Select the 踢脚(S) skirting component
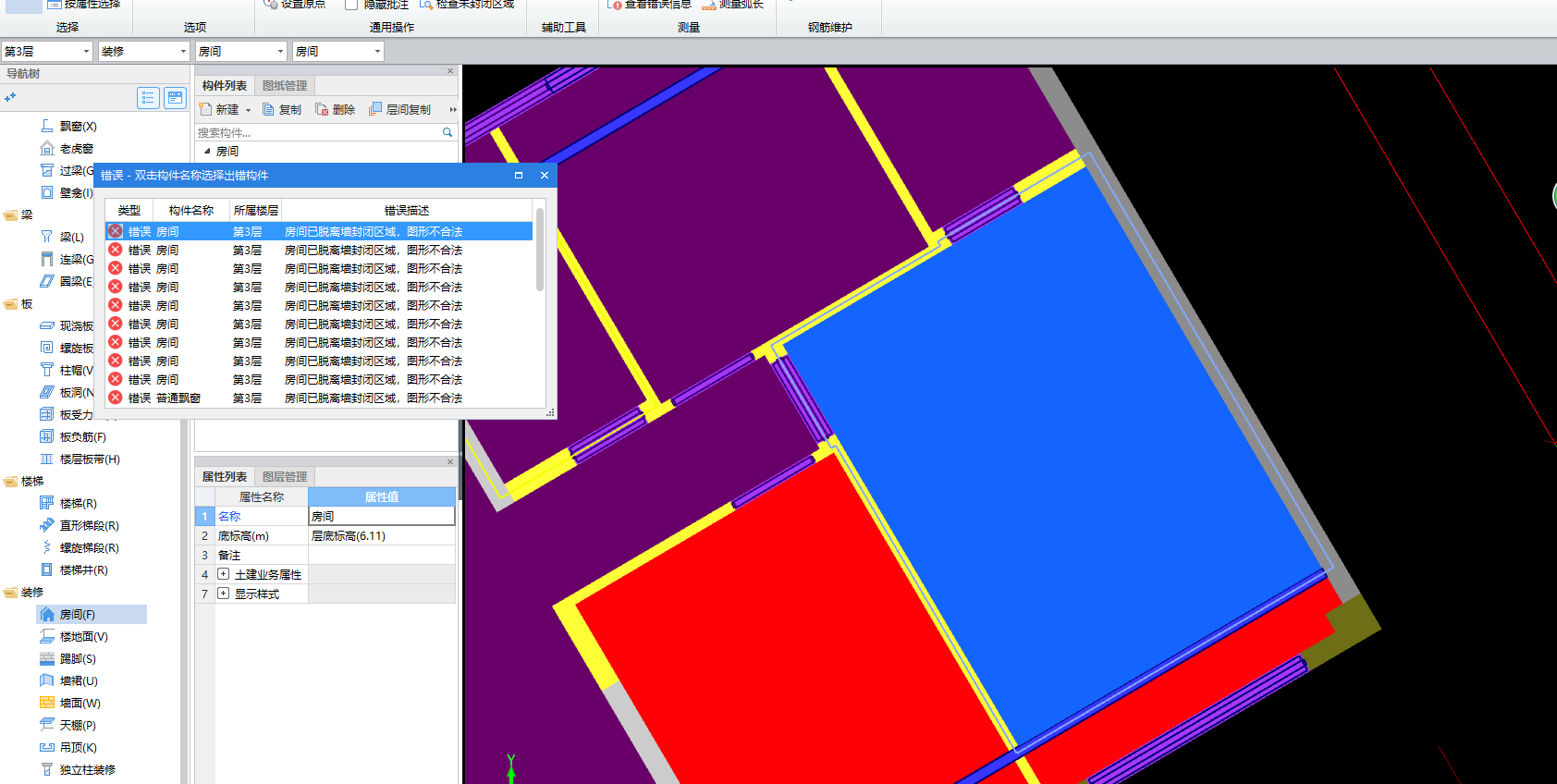 pyautogui.click(x=68, y=658)
